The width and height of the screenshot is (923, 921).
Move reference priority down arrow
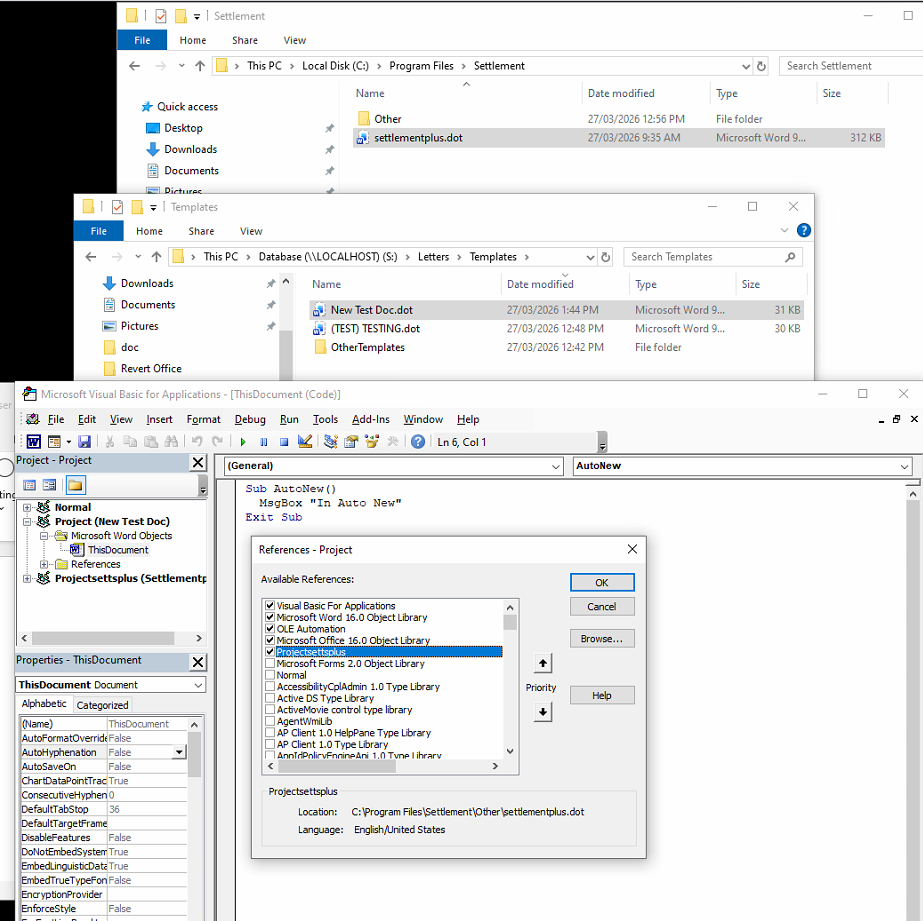click(543, 712)
